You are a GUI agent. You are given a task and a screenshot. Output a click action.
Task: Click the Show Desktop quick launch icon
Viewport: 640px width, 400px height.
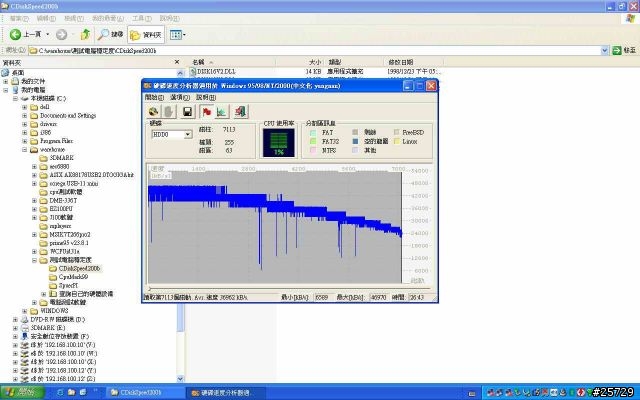[x=83, y=393]
